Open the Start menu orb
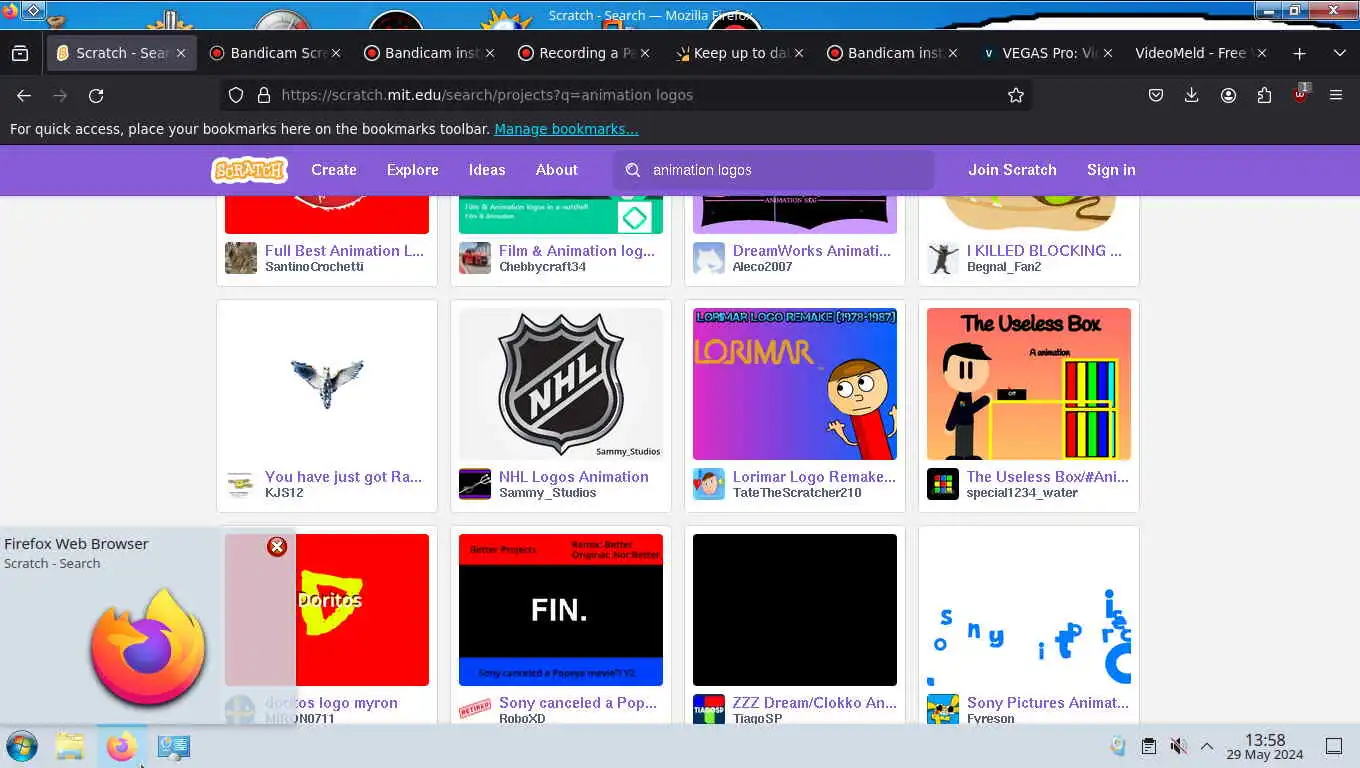 (21, 746)
